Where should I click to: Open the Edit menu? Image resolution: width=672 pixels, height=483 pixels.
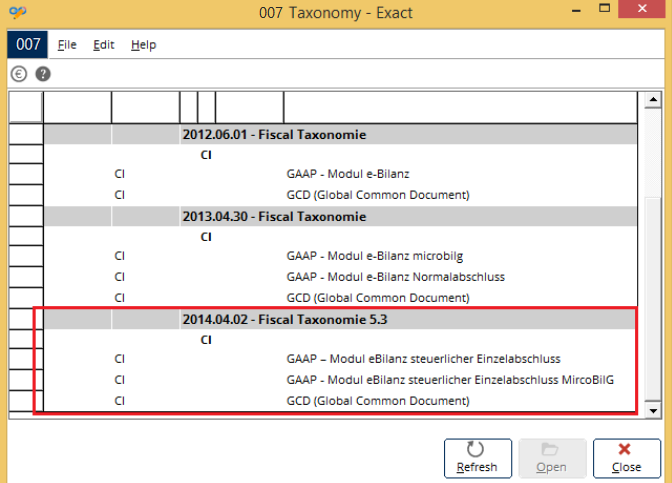pyautogui.click(x=104, y=45)
